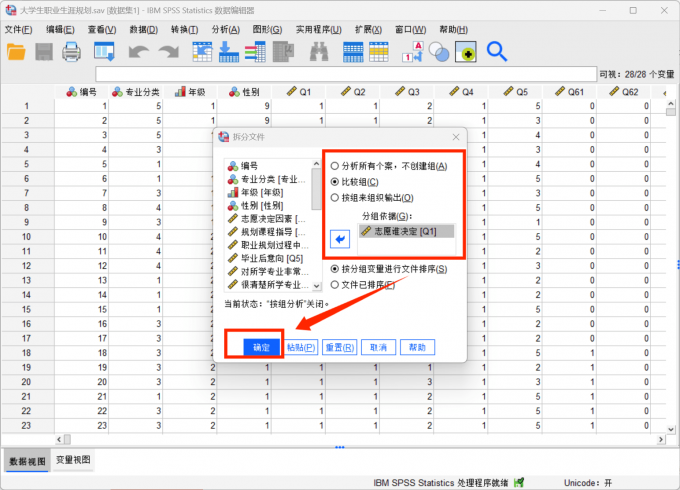Click data grid horizontal scroll-left arrow
Viewport: 680px width, 490px height.
point(59,439)
